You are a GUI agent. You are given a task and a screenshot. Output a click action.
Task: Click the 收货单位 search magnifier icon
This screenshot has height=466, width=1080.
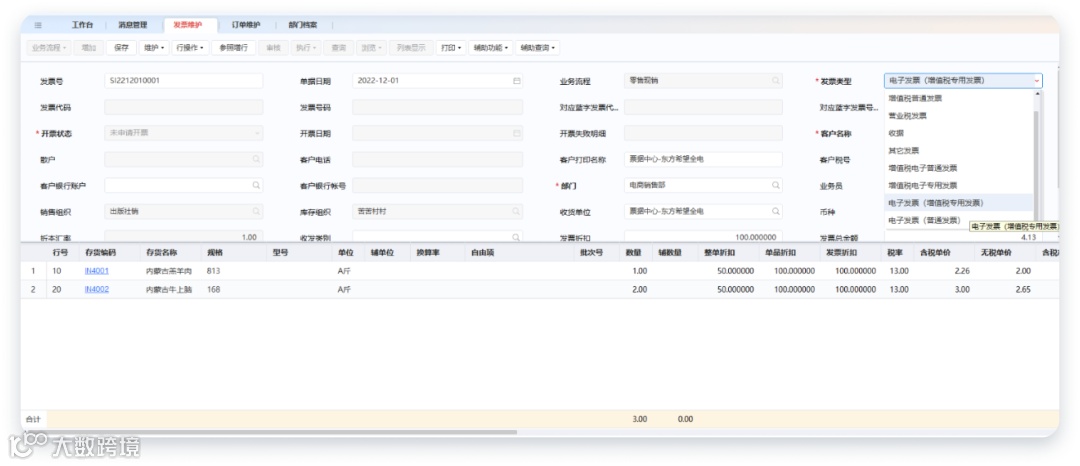coord(776,211)
